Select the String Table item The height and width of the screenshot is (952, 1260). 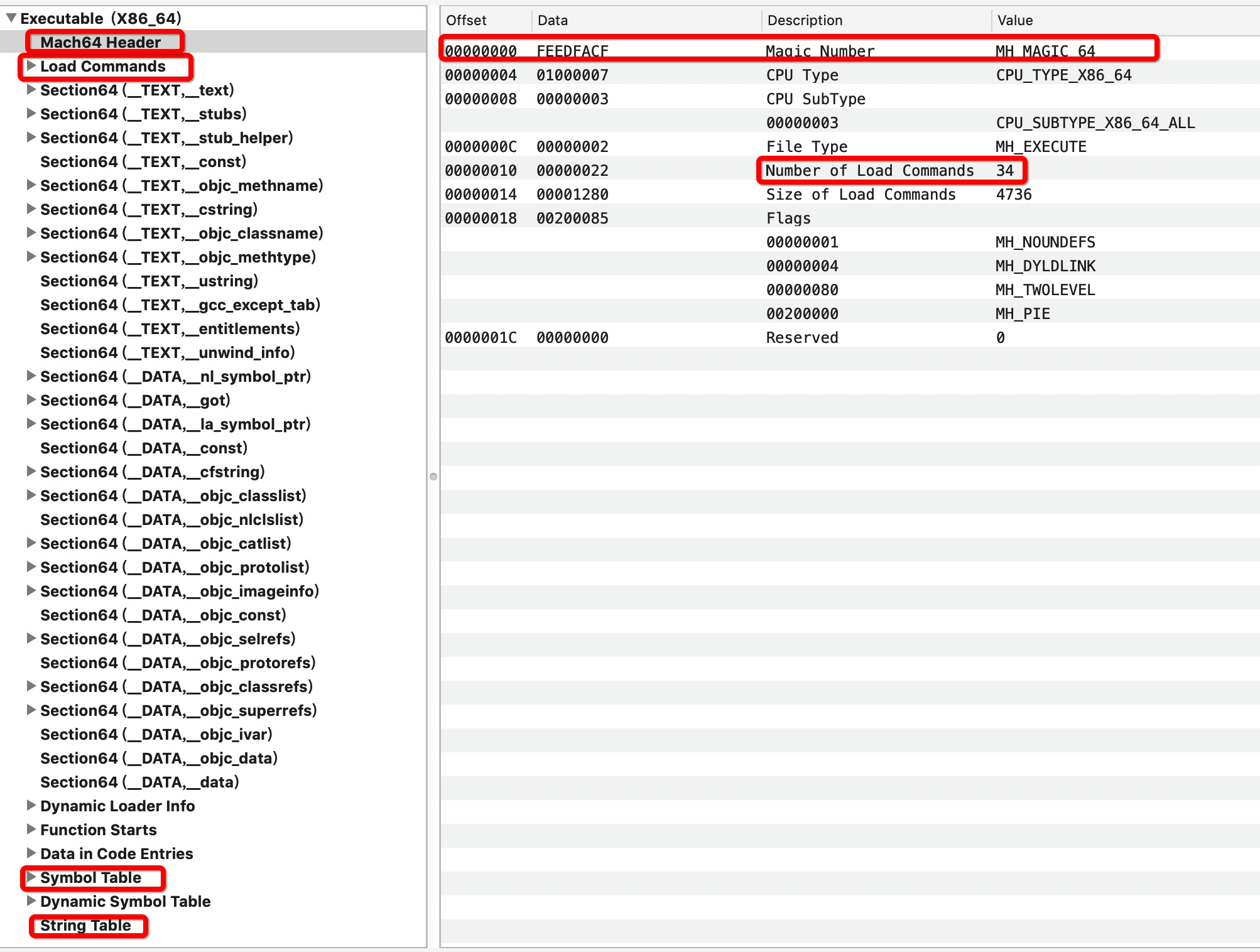pos(85,925)
